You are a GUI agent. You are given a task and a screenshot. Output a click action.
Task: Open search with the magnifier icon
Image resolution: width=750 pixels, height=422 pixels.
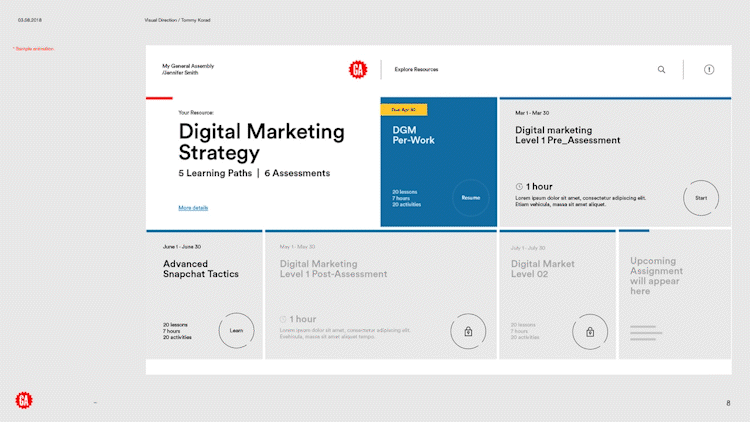point(661,70)
